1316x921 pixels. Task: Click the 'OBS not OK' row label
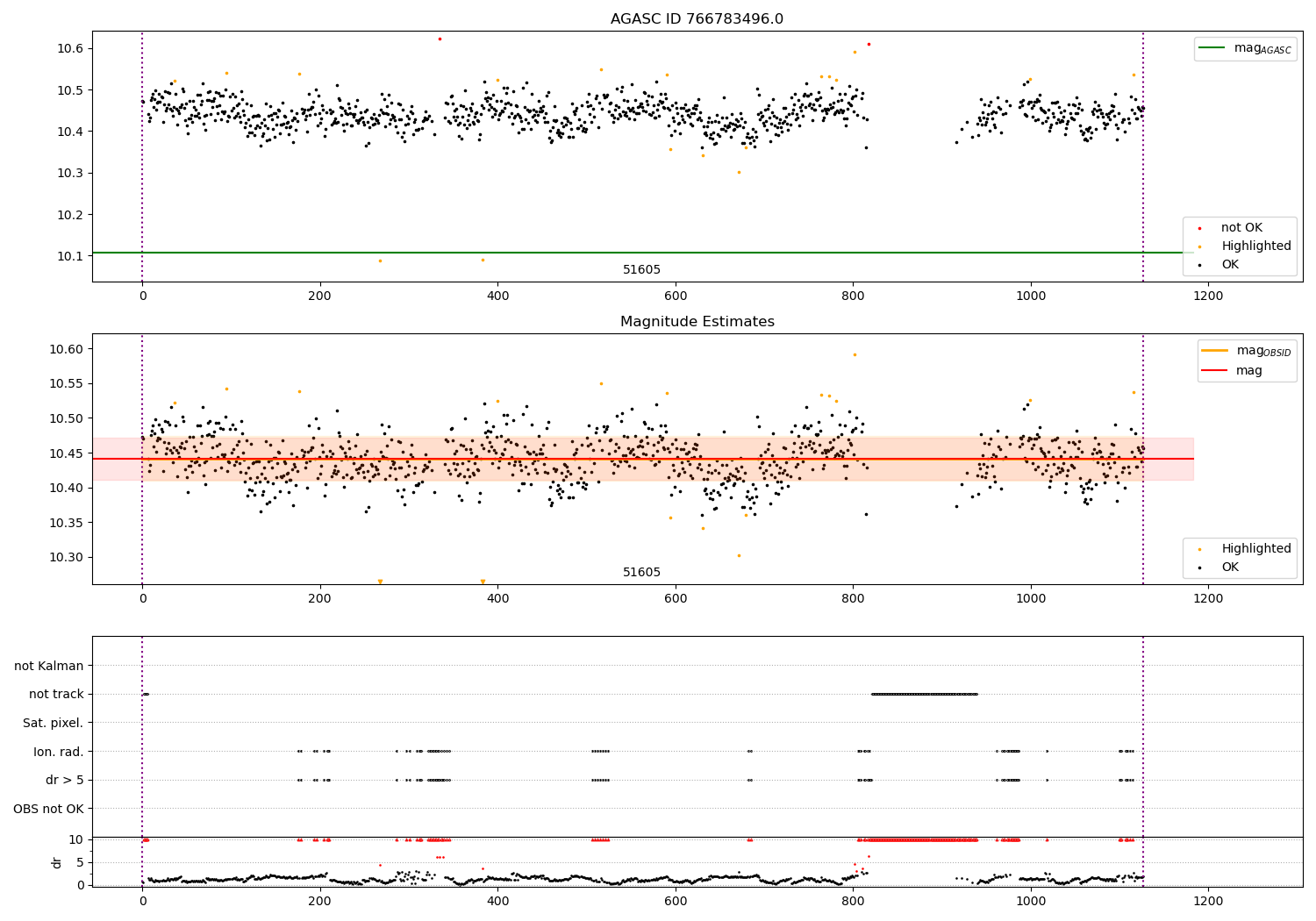(x=48, y=809)
